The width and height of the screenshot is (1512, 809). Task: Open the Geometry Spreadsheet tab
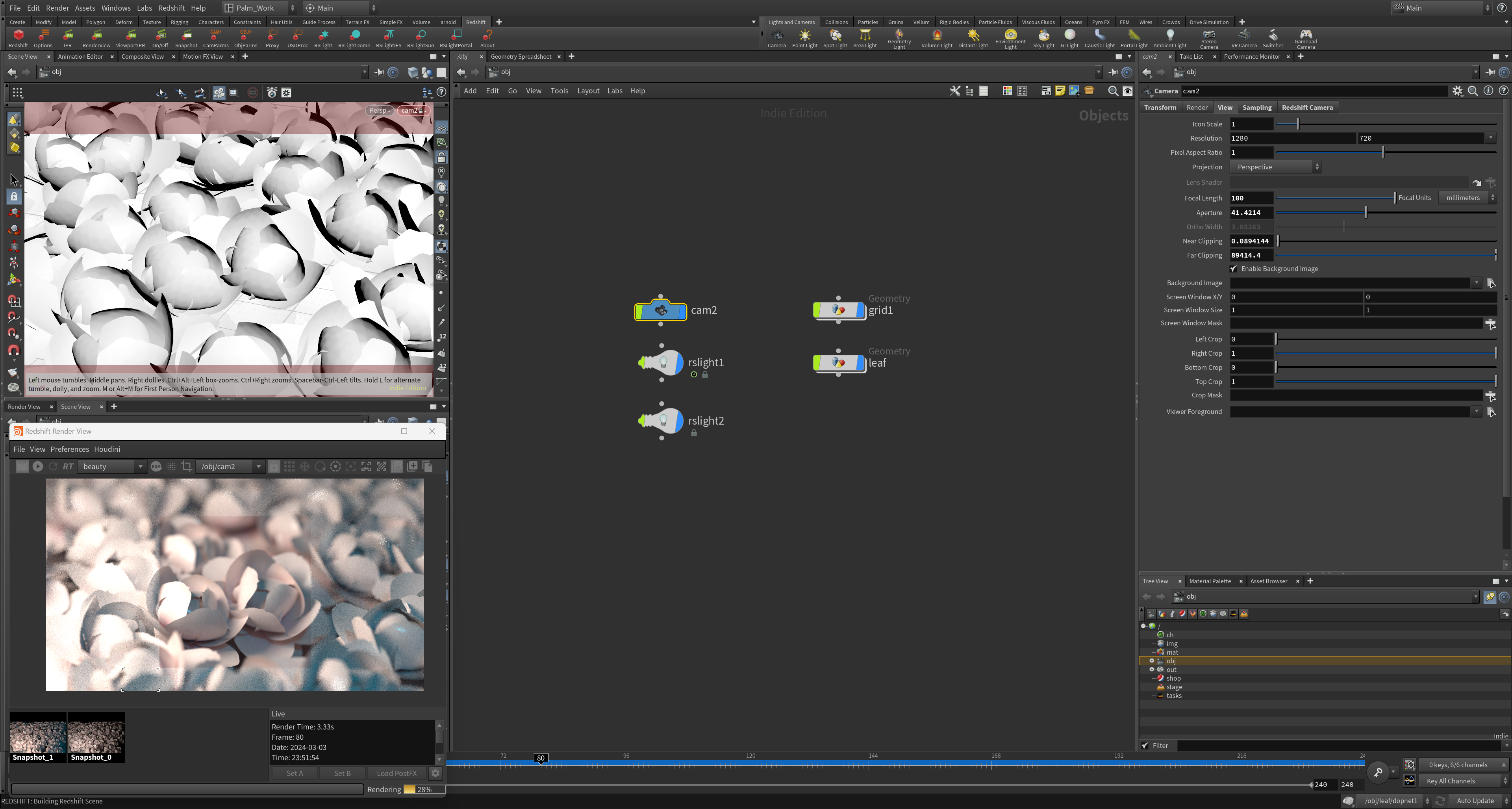point(521,56)
